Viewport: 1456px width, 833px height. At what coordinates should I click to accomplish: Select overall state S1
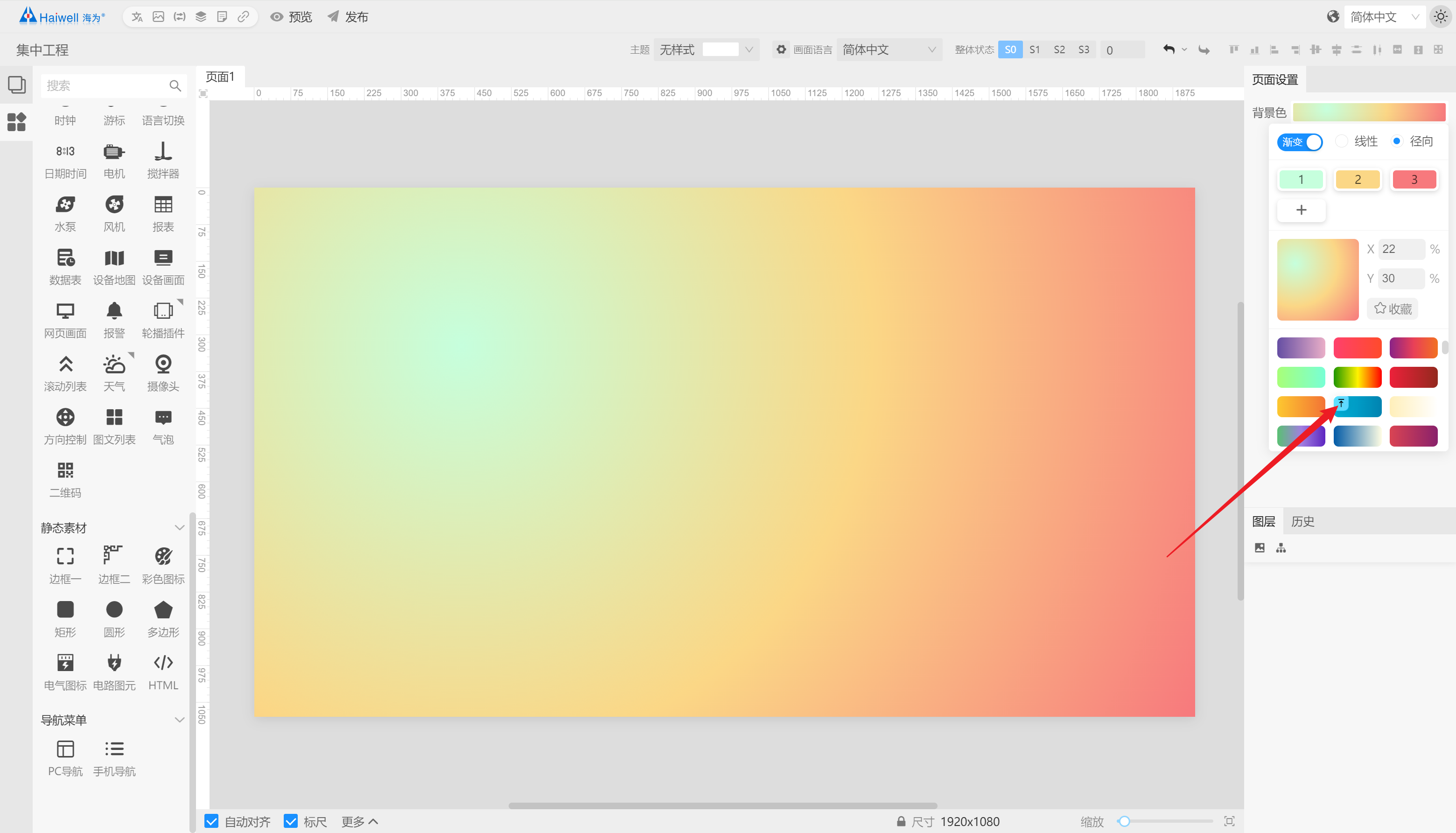(1035, 50)
